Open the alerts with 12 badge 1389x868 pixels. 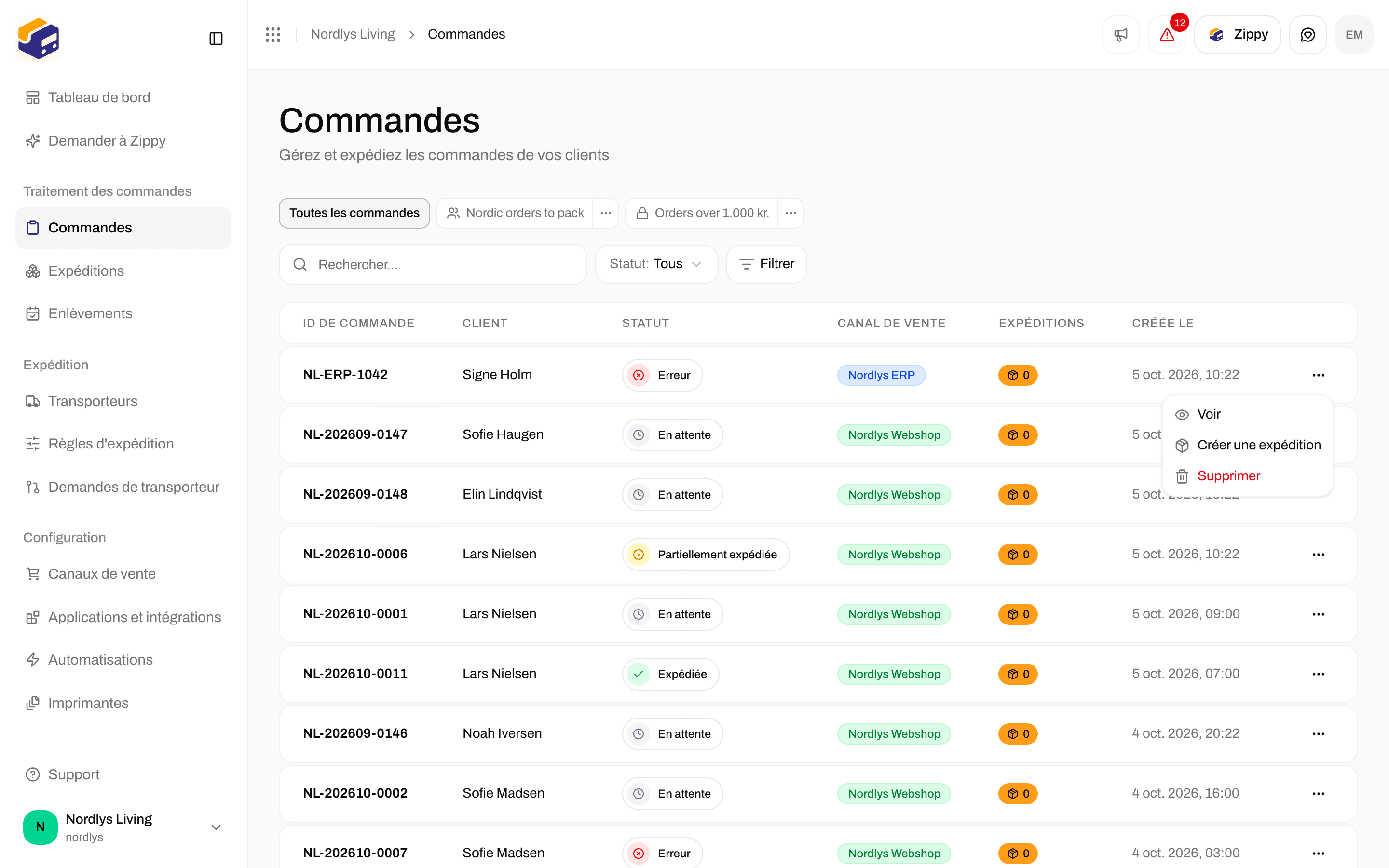point(1167,34)
